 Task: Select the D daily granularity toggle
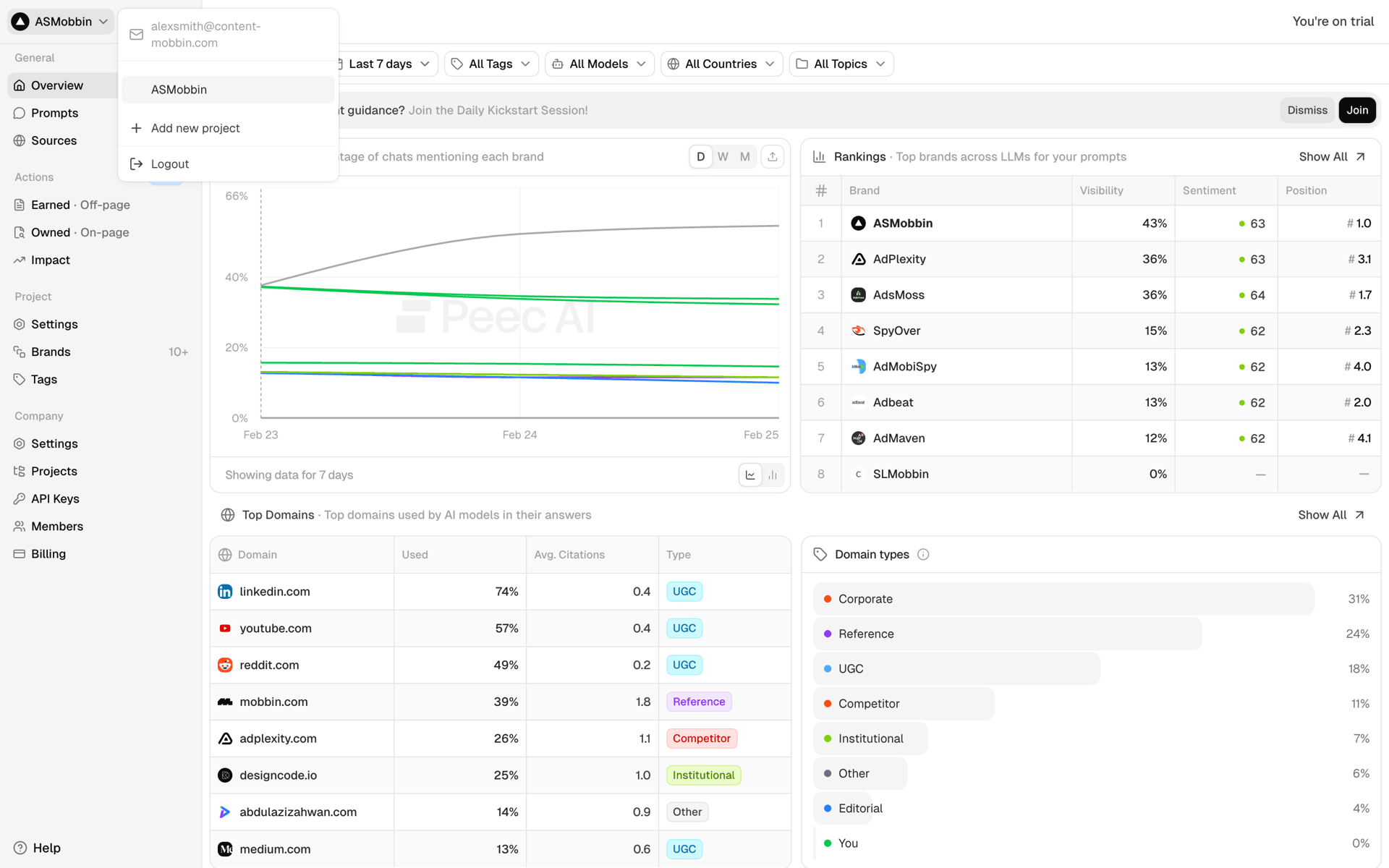(700, 157)
